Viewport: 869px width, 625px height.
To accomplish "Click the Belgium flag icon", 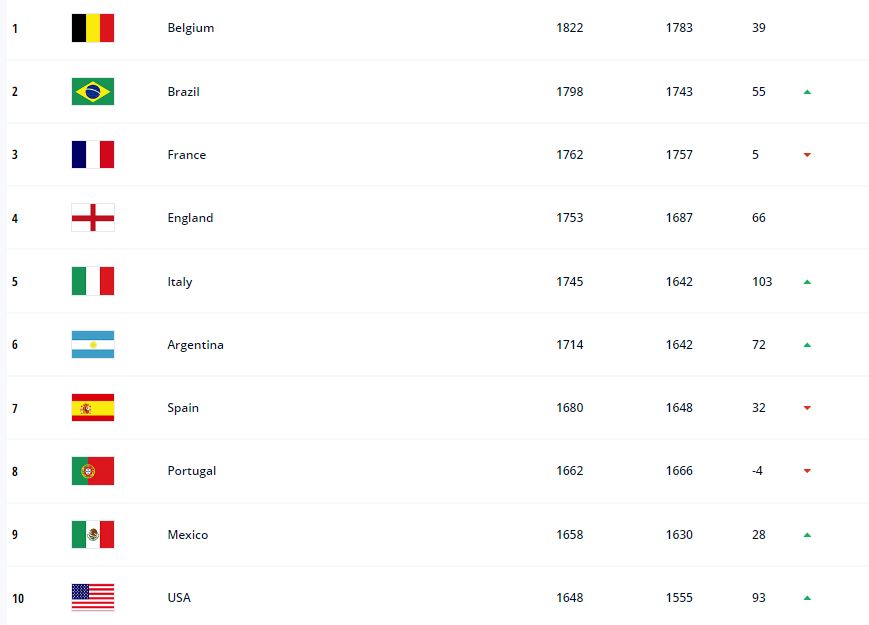I will [93, 28].
